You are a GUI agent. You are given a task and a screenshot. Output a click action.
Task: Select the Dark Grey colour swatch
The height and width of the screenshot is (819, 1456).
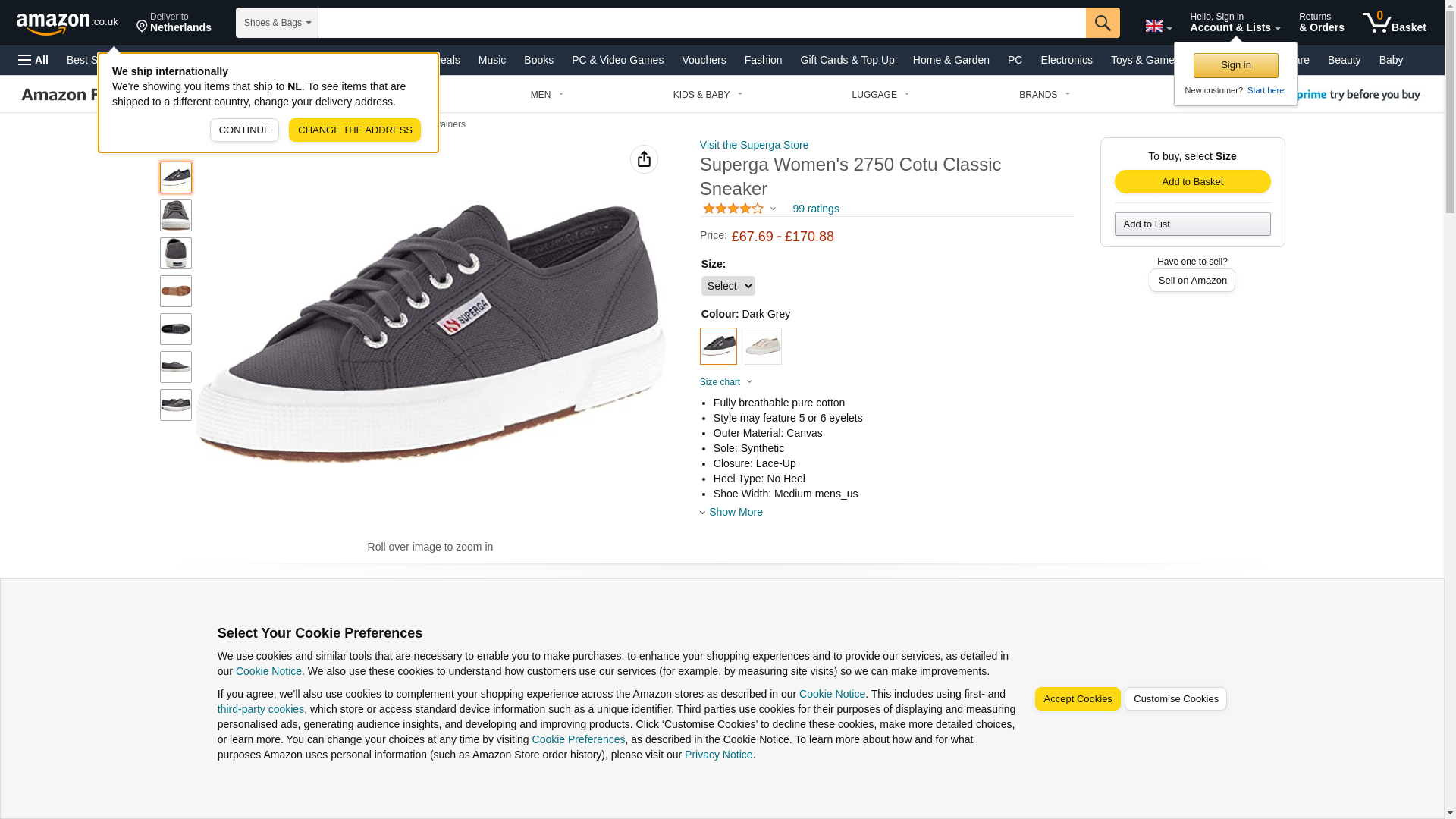pyautogui.click(x=718, y=346)
